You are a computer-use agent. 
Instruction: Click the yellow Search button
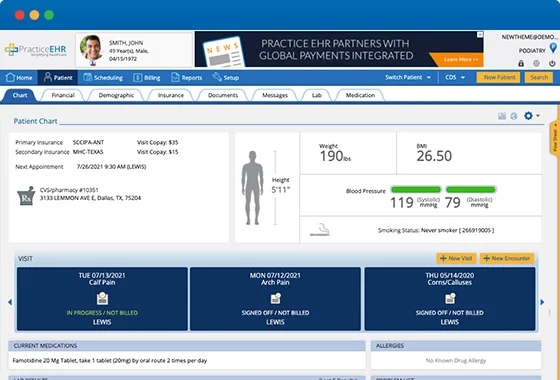(539, 77)
